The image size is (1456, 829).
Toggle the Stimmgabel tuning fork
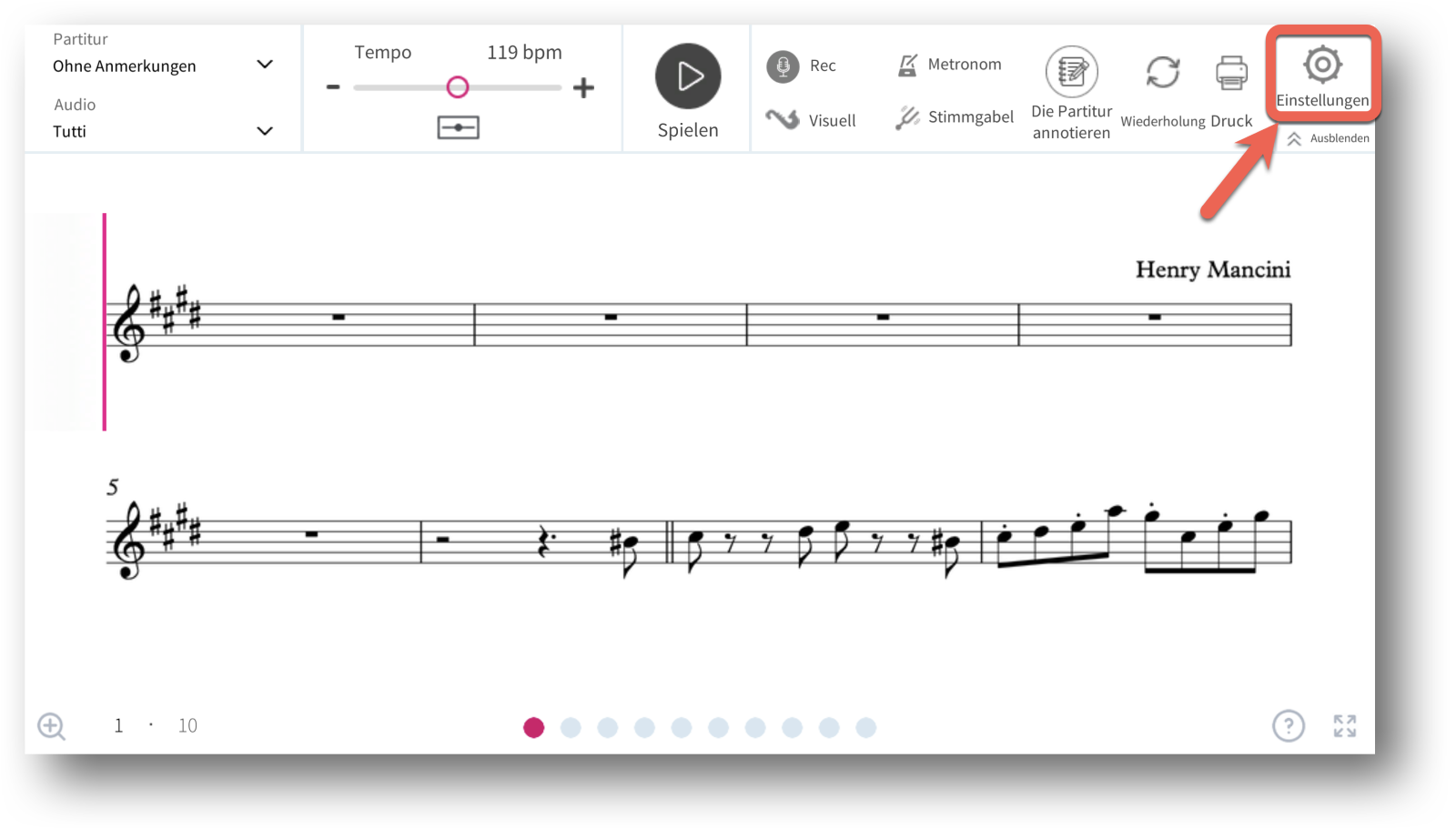pyautogui.click(x=954, y=117)
